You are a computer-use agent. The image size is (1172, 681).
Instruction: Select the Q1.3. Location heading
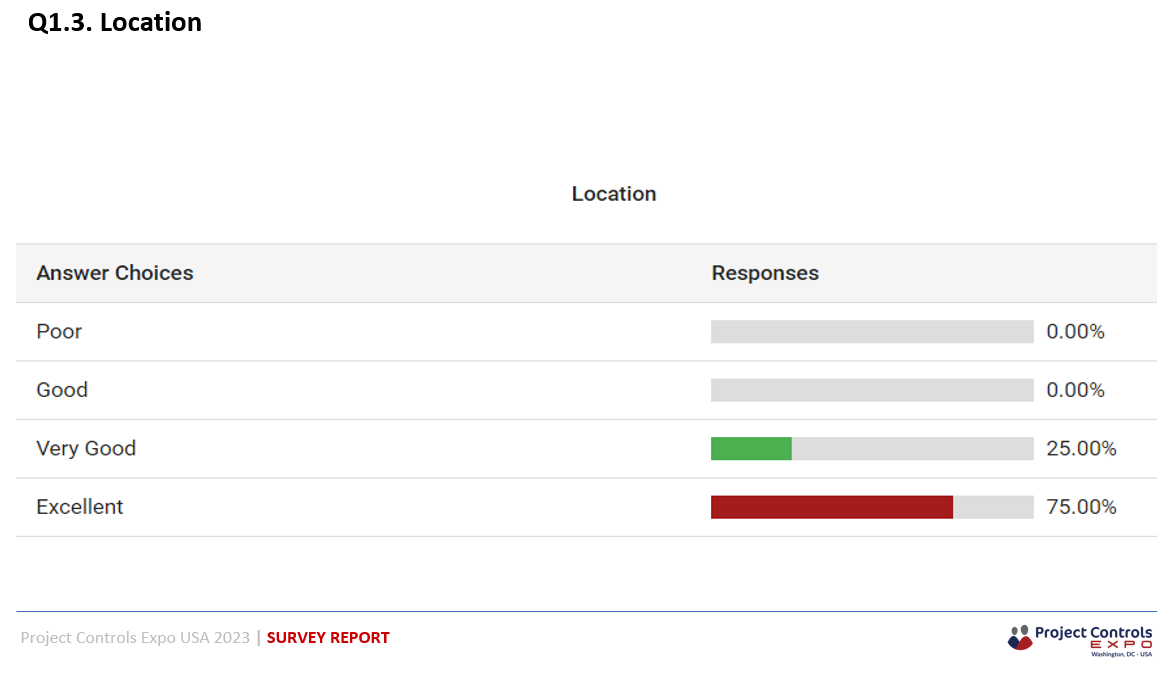click(x=114, y=22)
